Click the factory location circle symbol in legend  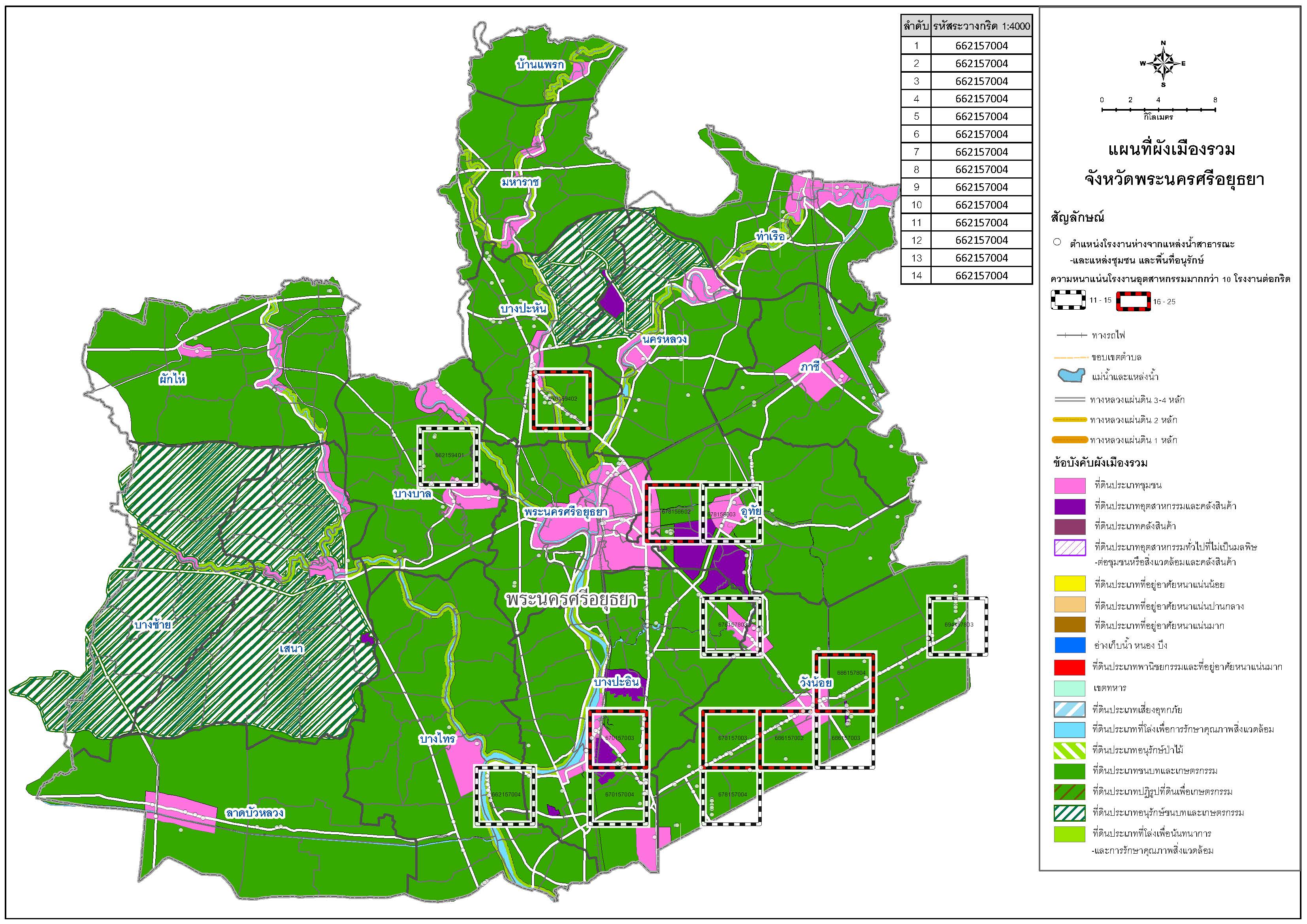click(x=1057, y=242)
